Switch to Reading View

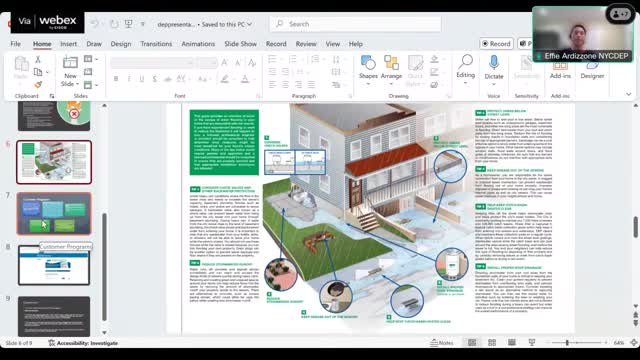(x=512, y=343)
